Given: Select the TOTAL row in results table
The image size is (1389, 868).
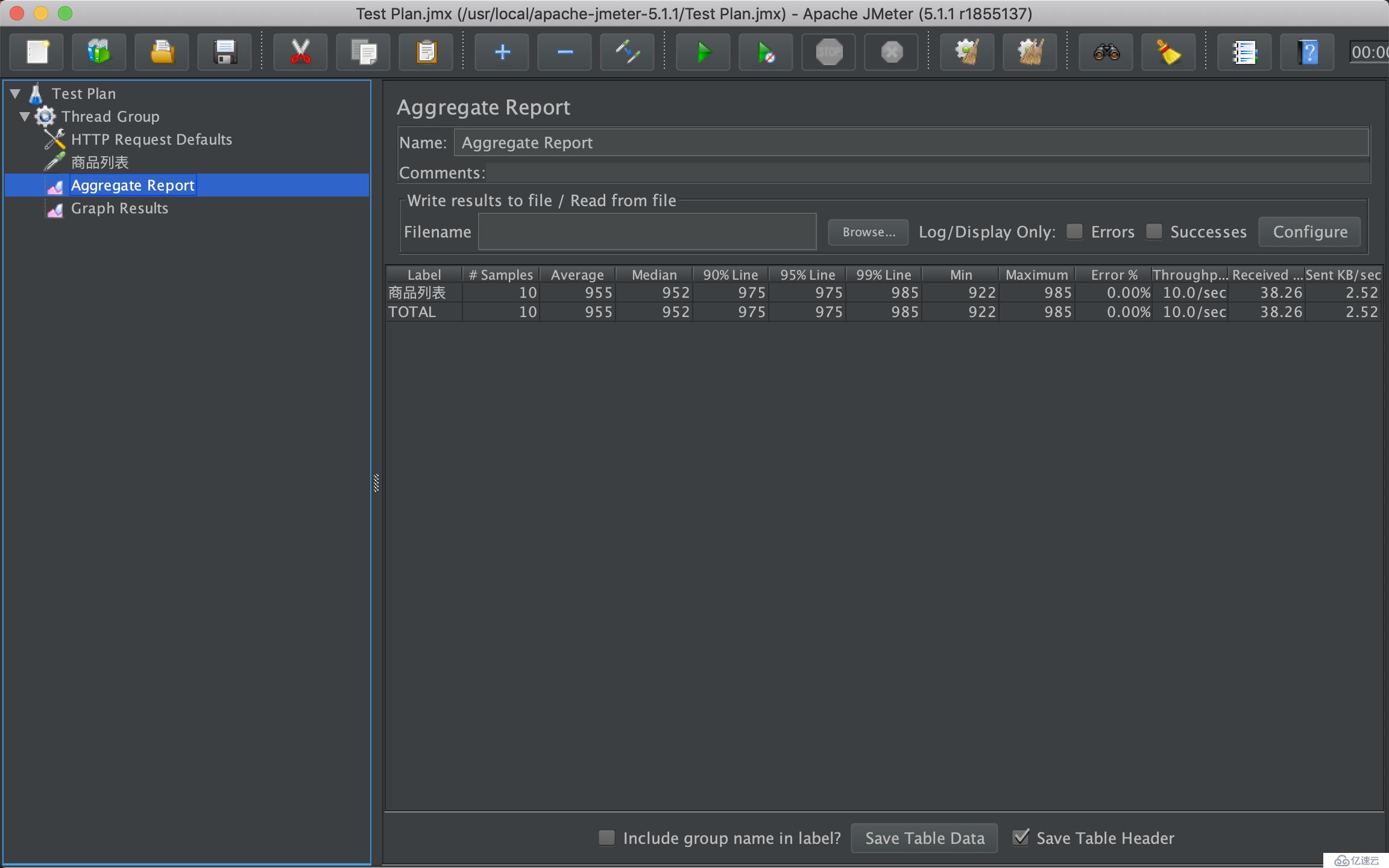Looking at the screenshot, I should 884,312.
